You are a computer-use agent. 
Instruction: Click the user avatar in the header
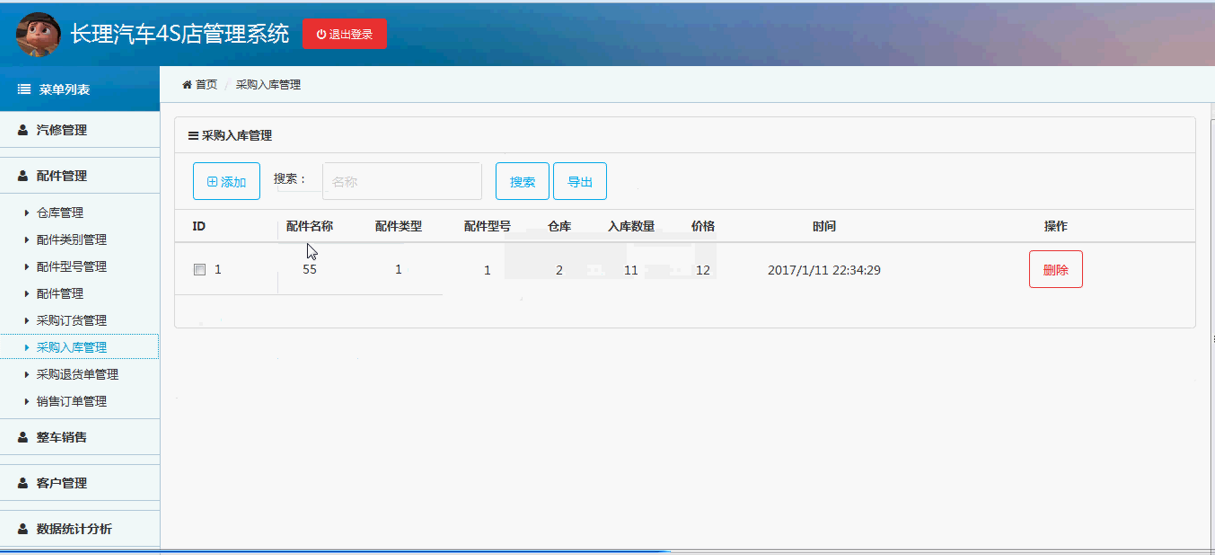pos(38,34)
